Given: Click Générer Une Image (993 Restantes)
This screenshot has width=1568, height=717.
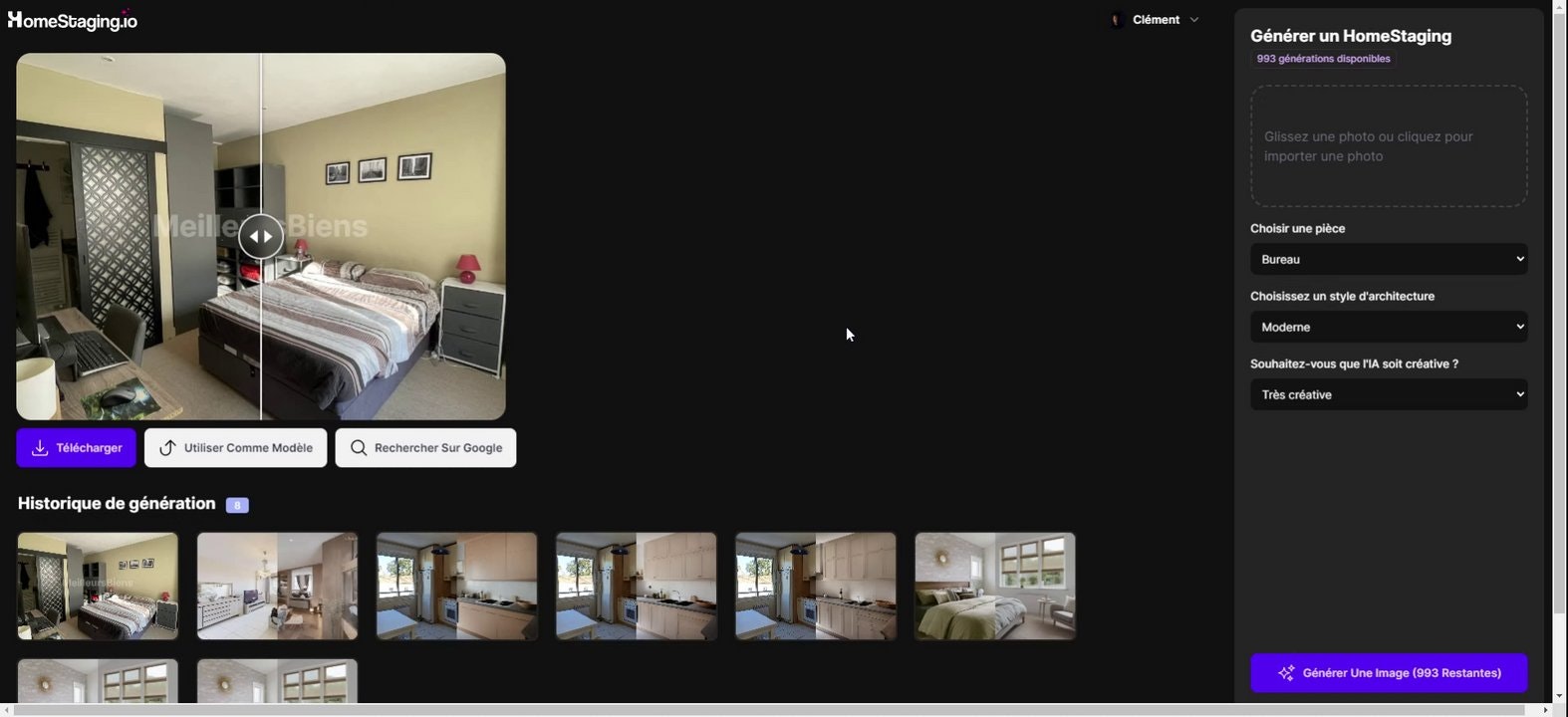Looking at the screenshot, I should tap(1389, 673).
